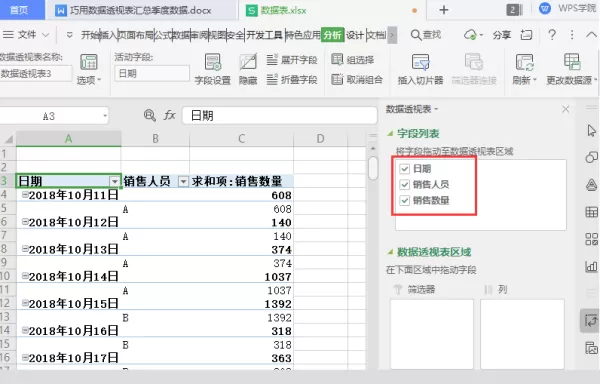Open the 销售人员 column filter dropdown
600x384 pixels.
[x=184, y=181]
